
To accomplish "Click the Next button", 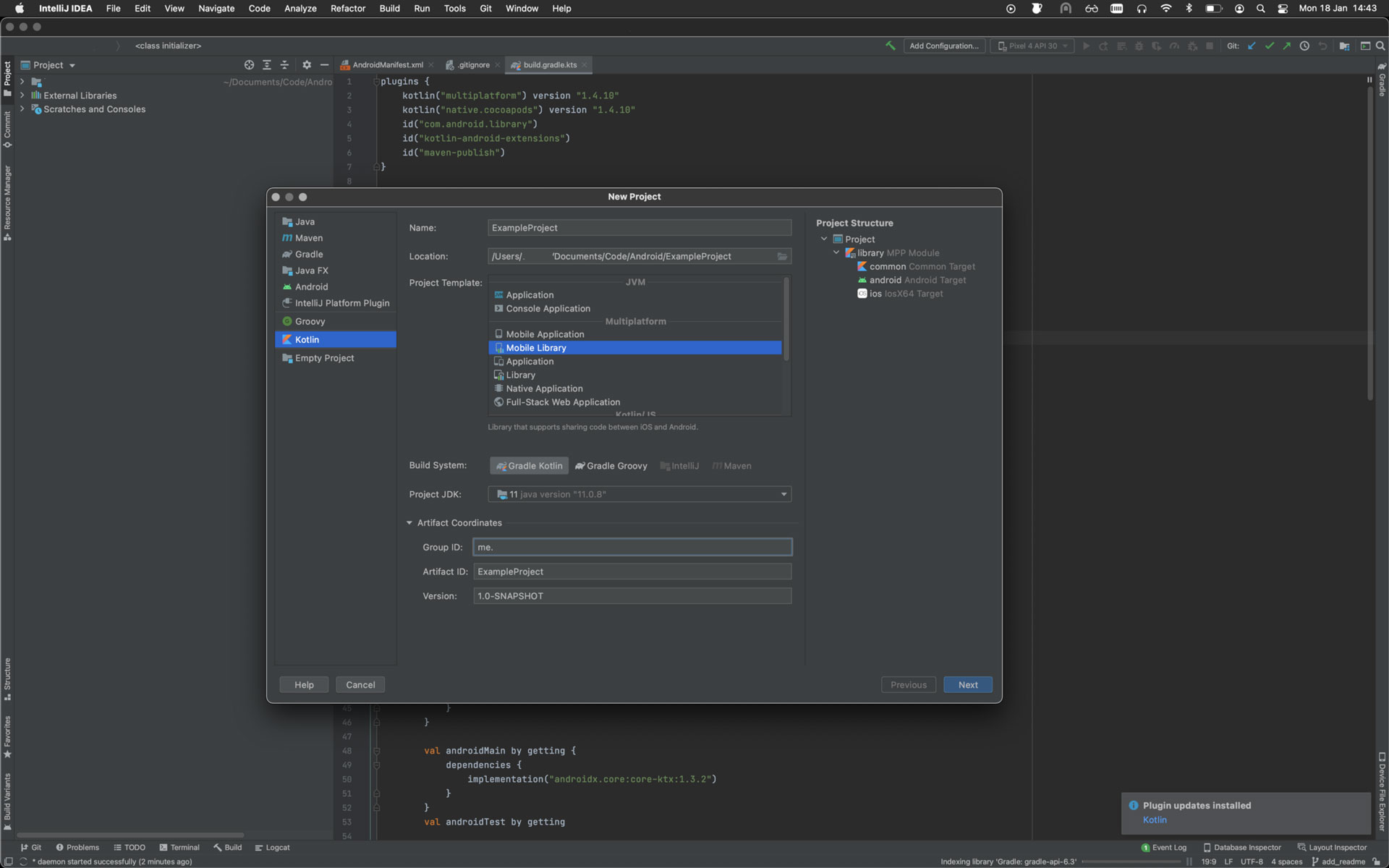I will pyautogui.click(x=967, y=685).
